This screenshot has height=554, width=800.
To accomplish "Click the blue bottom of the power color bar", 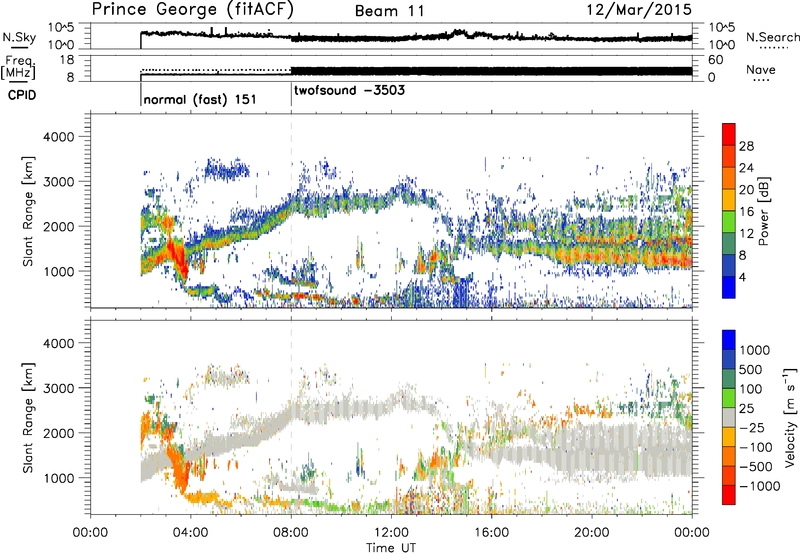I will pos(729,287).
